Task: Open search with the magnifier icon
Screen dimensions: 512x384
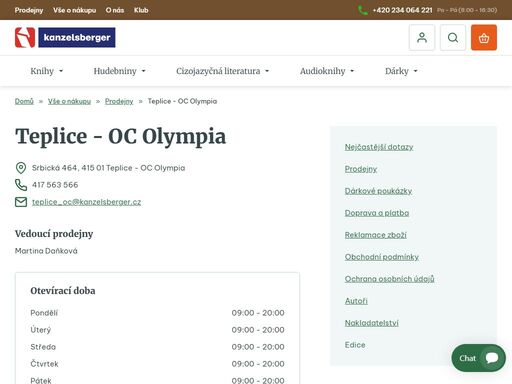Action: 453,37
